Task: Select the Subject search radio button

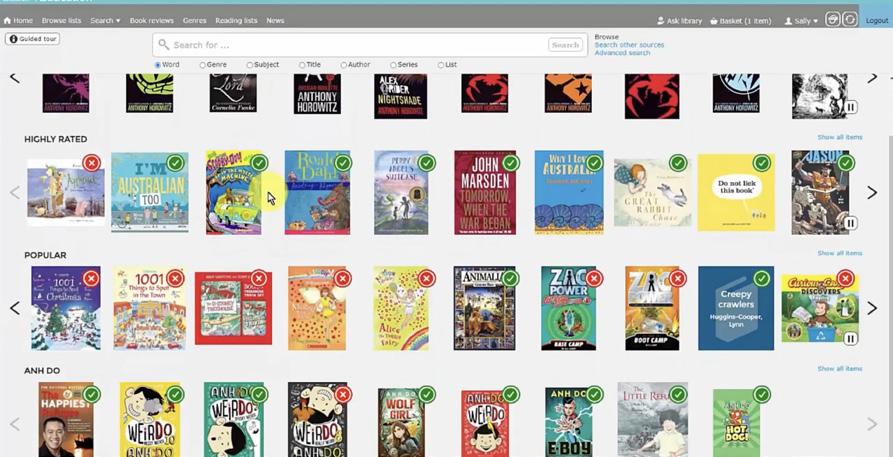Action: [x=249, y=65]
